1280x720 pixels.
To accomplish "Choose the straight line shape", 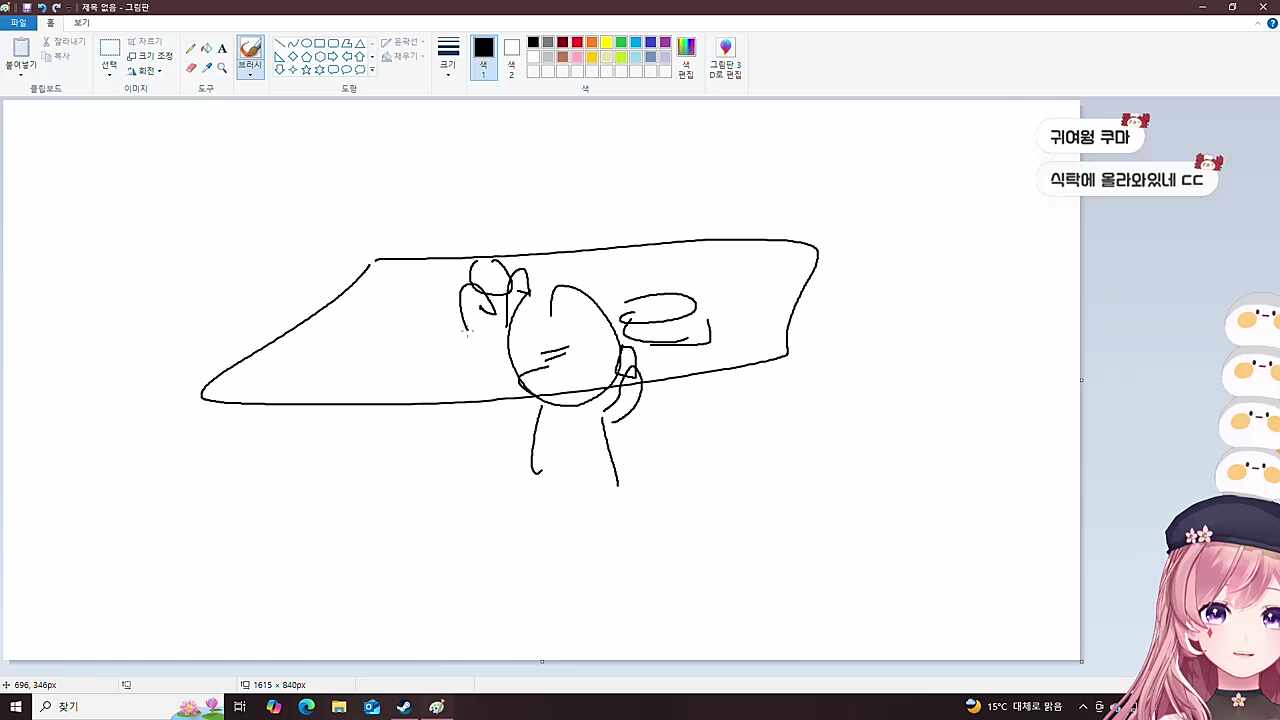I will point(279,44).
